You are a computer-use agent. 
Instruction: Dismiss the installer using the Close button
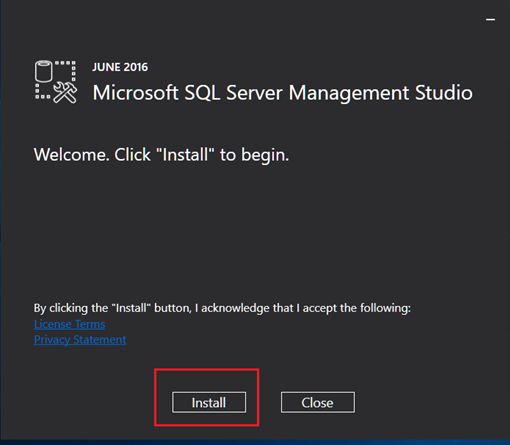click(318, 402)
